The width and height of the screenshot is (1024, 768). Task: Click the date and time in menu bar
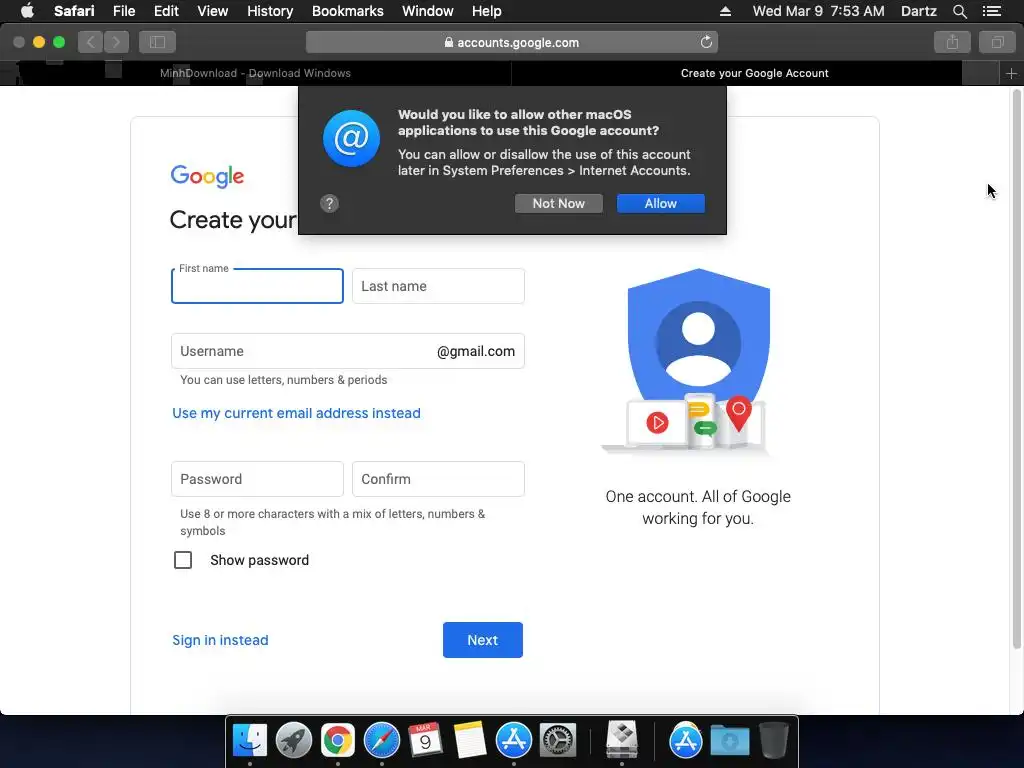(x=818, y=11)
